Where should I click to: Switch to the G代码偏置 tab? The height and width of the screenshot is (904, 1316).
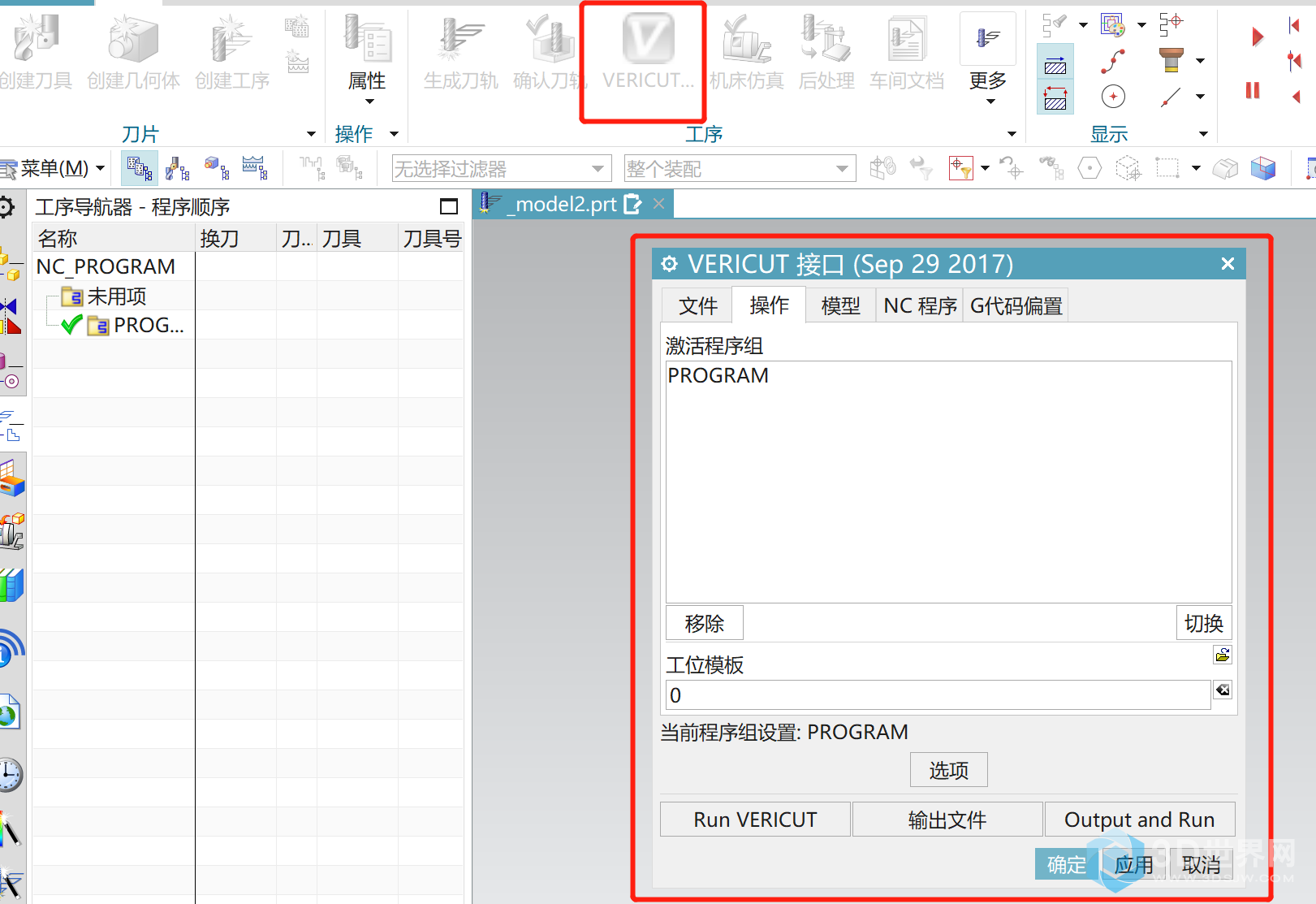point(1016,305)
